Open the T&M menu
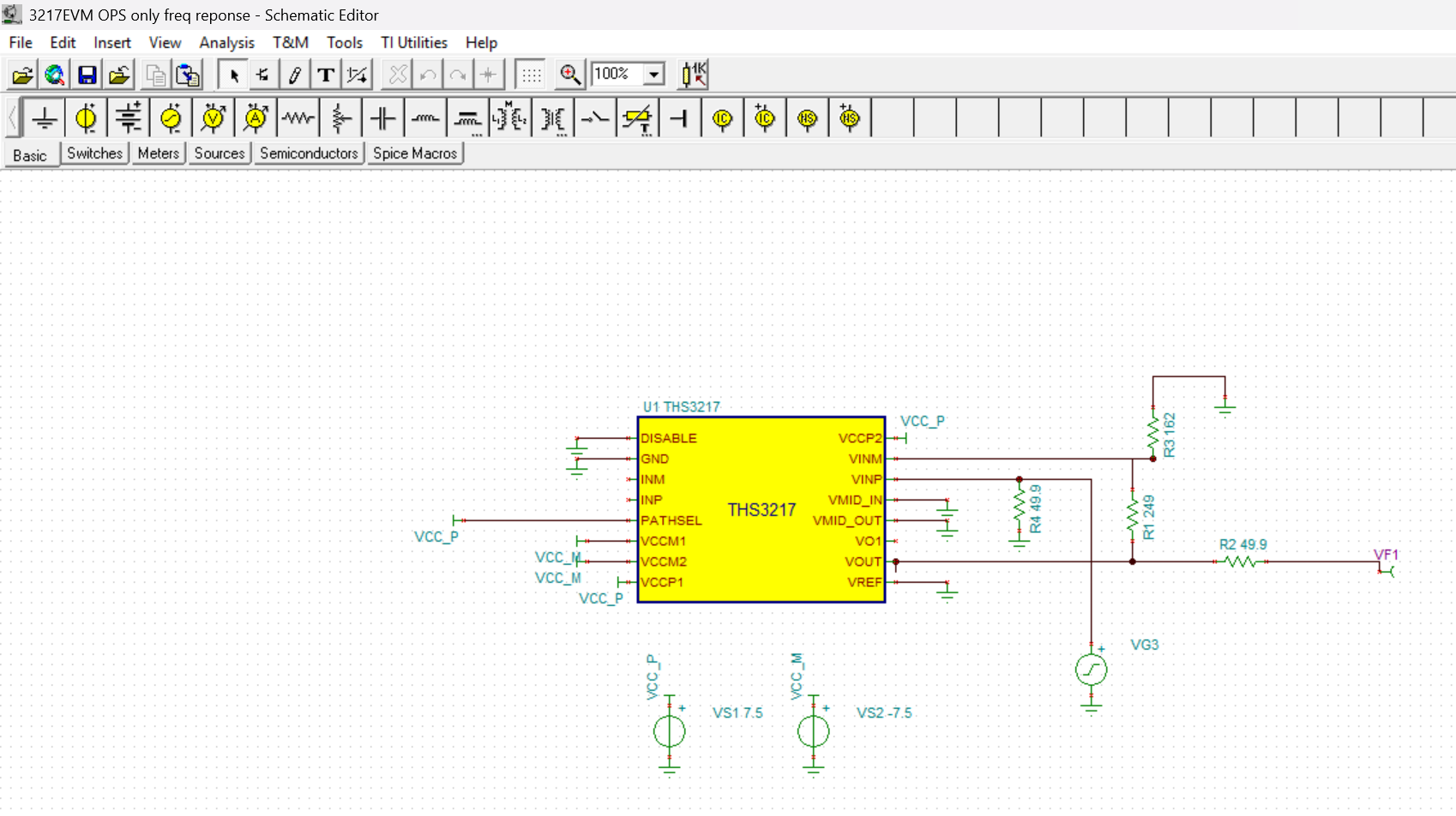Screen dimensions: 1456x816 tap(291, 43)
